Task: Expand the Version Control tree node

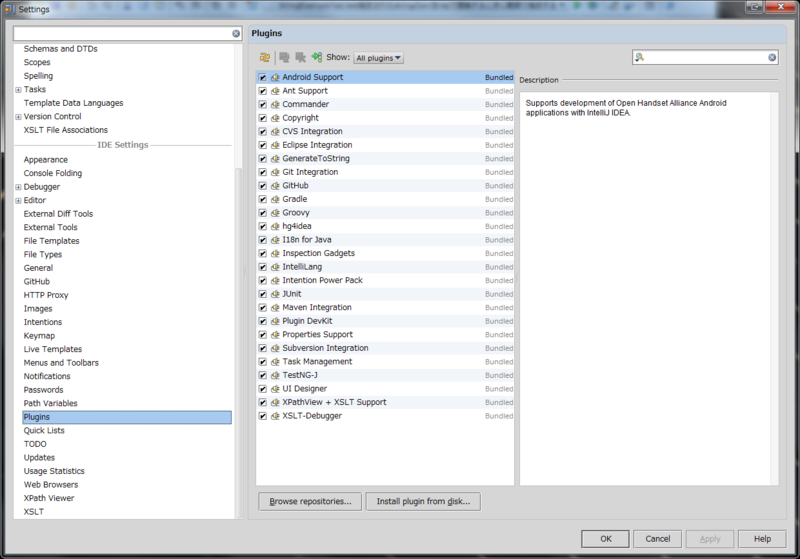Action: point(18,117)
